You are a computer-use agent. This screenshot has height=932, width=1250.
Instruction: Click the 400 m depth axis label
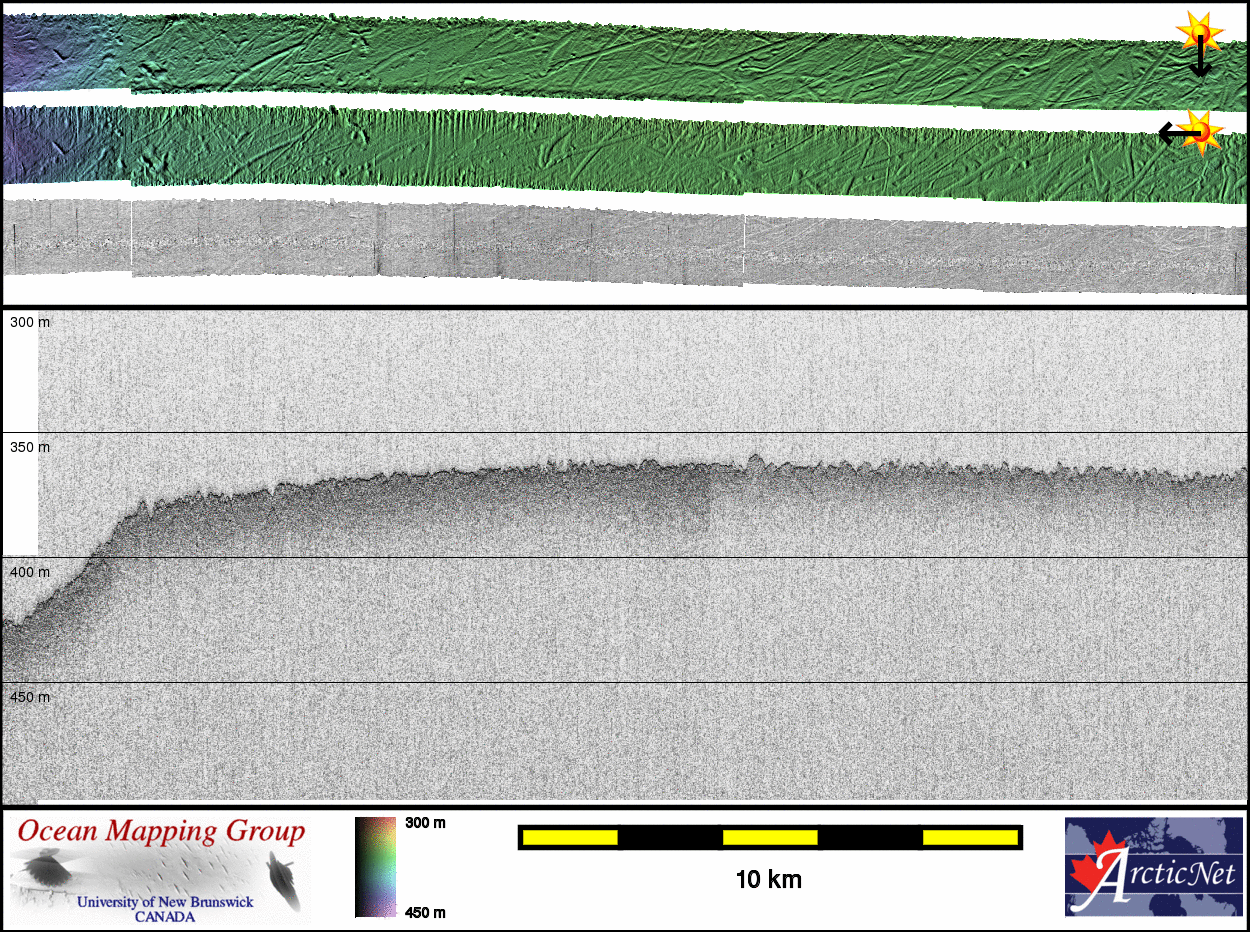tap(29, 572)
